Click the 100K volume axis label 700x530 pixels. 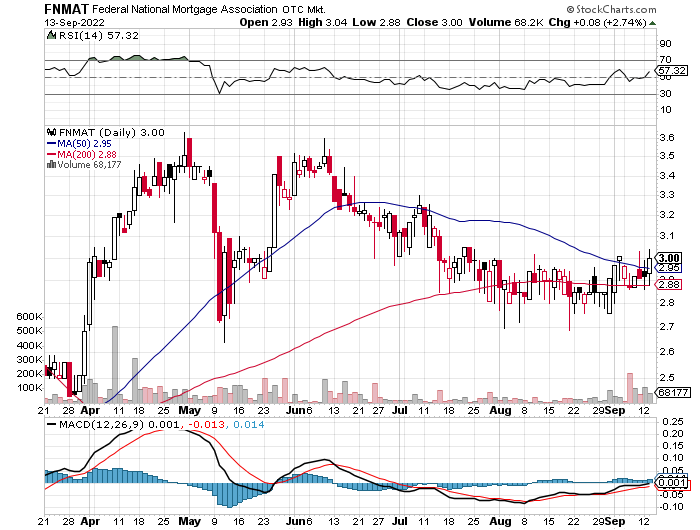tap(29, 388)
